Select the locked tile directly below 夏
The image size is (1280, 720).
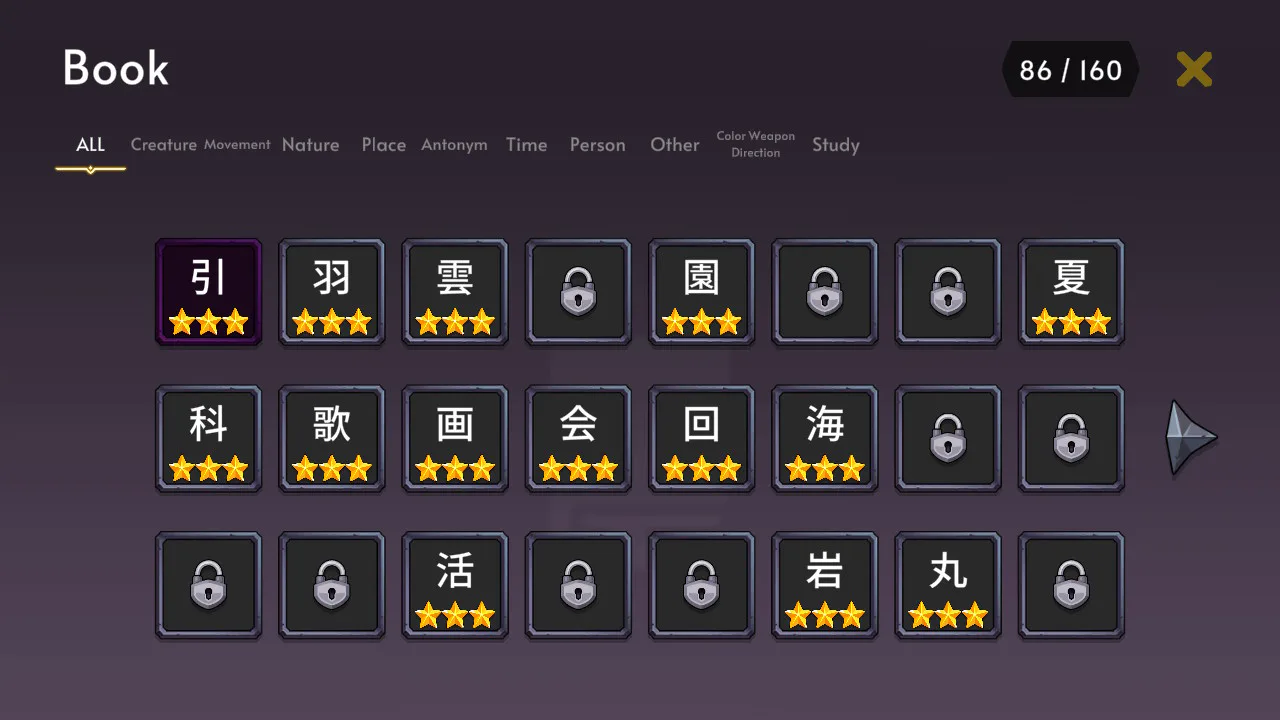1071,439
